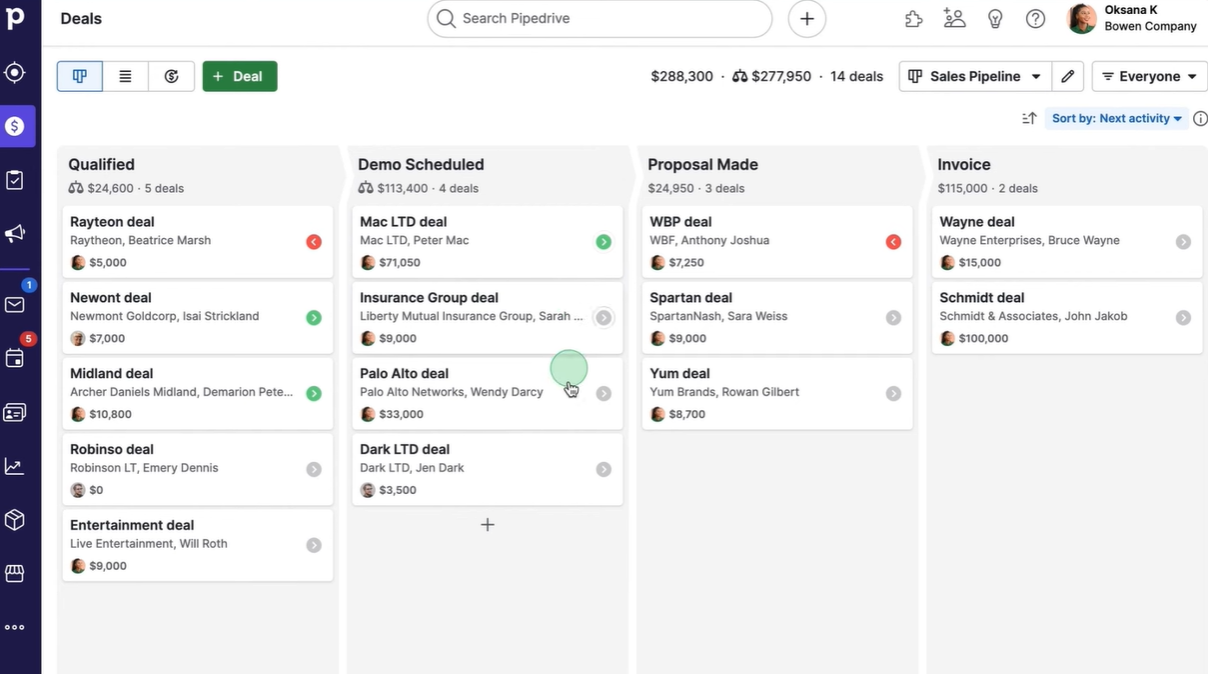Open the Sales Pipeline dropdown
Viewport: 1208px width, 674px height.
point(973,75)
